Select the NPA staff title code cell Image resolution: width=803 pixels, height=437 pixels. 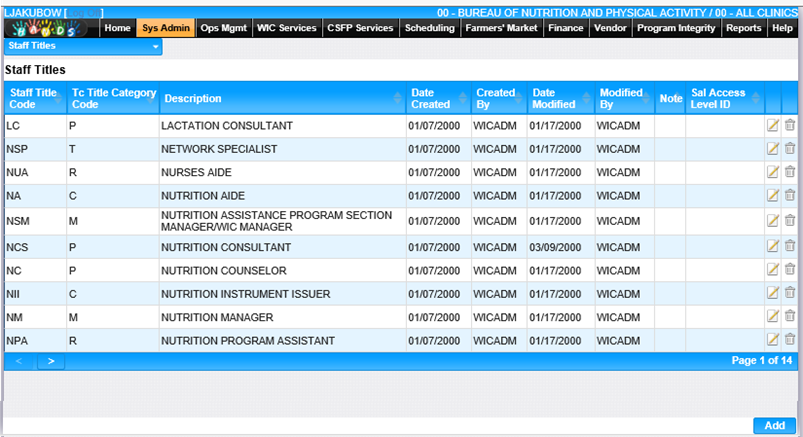click(35, 341)
